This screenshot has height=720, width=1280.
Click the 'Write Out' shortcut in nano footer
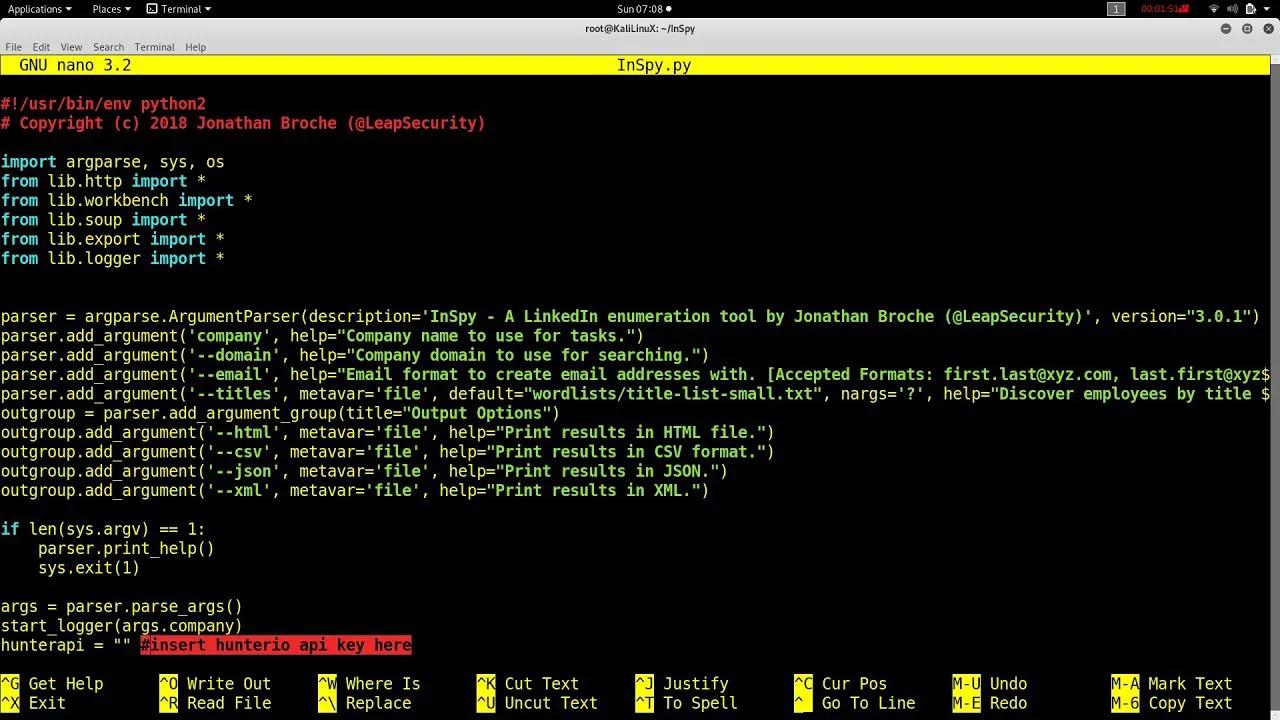[x=215, y=684]
